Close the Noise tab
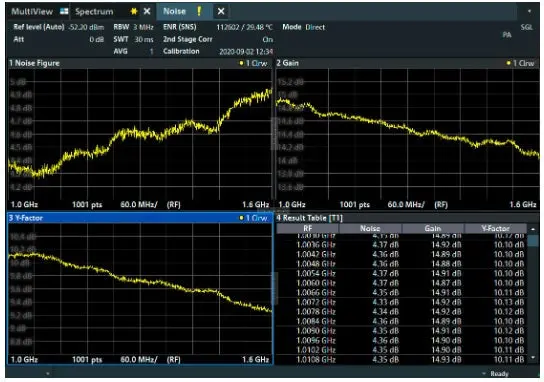 (x=221, y=11)
